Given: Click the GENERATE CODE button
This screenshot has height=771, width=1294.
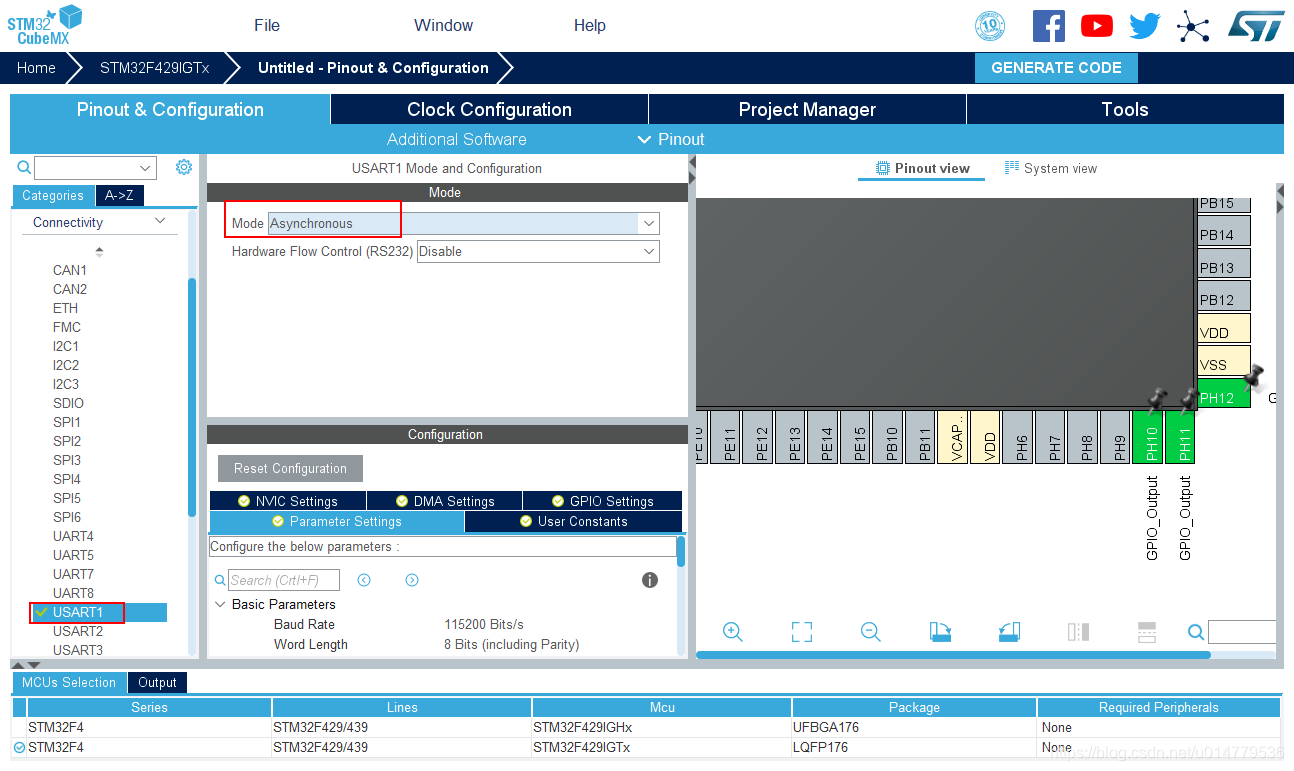Looking at the screenshot, I should pyautogui.click(x=1056, y=68).
